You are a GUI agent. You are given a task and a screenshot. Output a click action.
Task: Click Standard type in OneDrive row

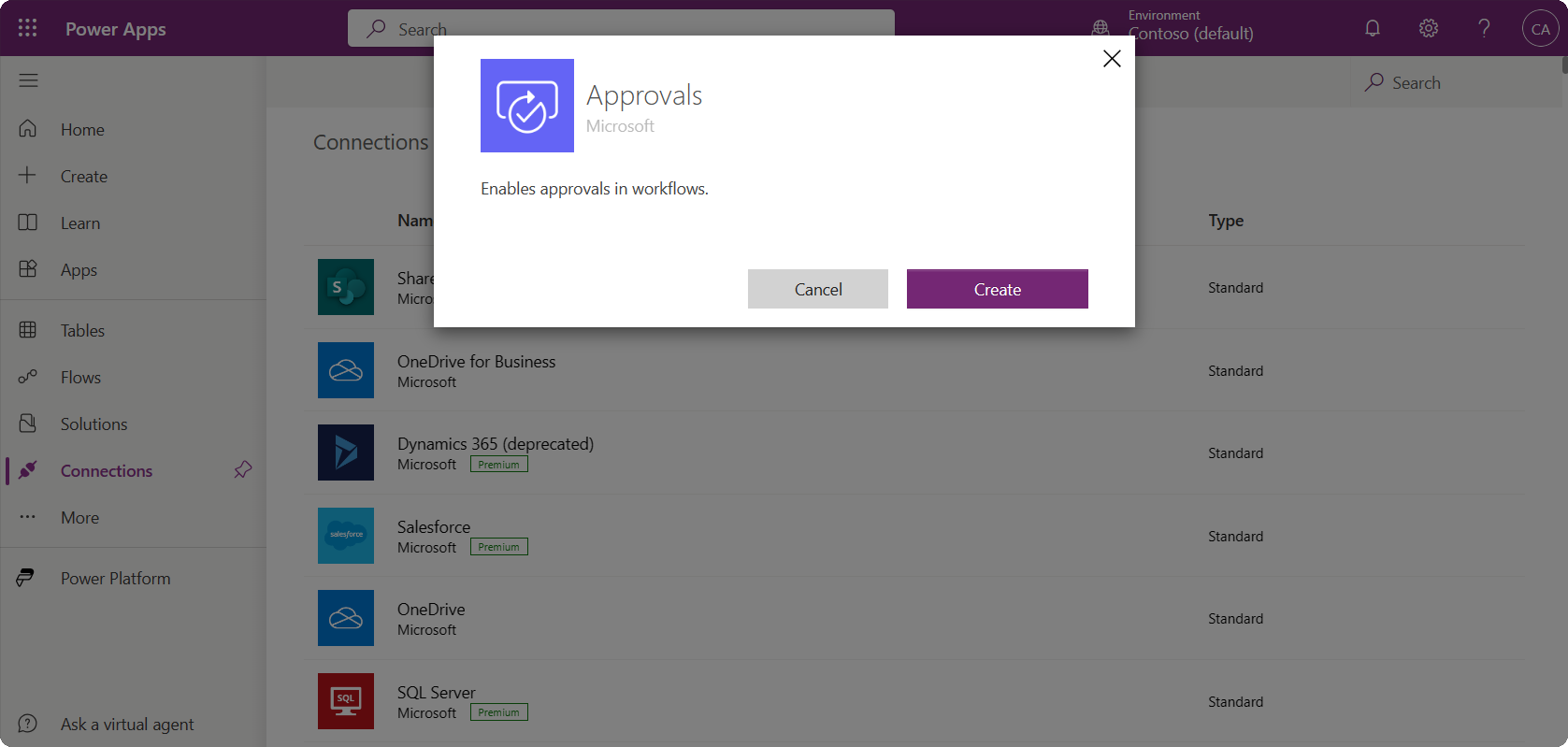[1235, 618]
